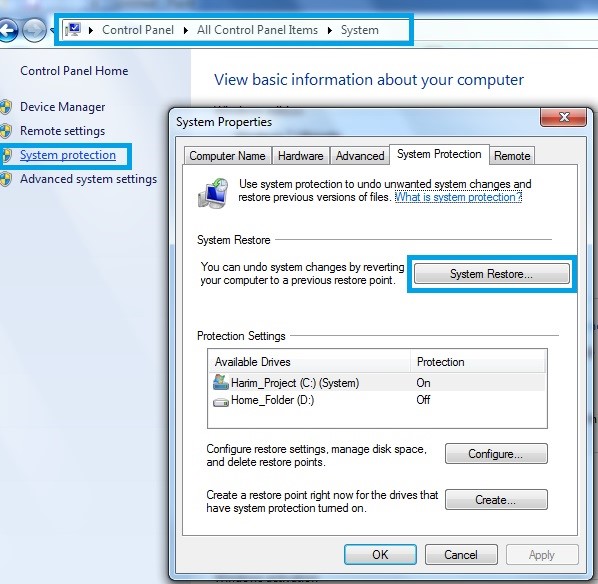
Task: Switch to the Computer Name tab
Action: pos(228,156)
